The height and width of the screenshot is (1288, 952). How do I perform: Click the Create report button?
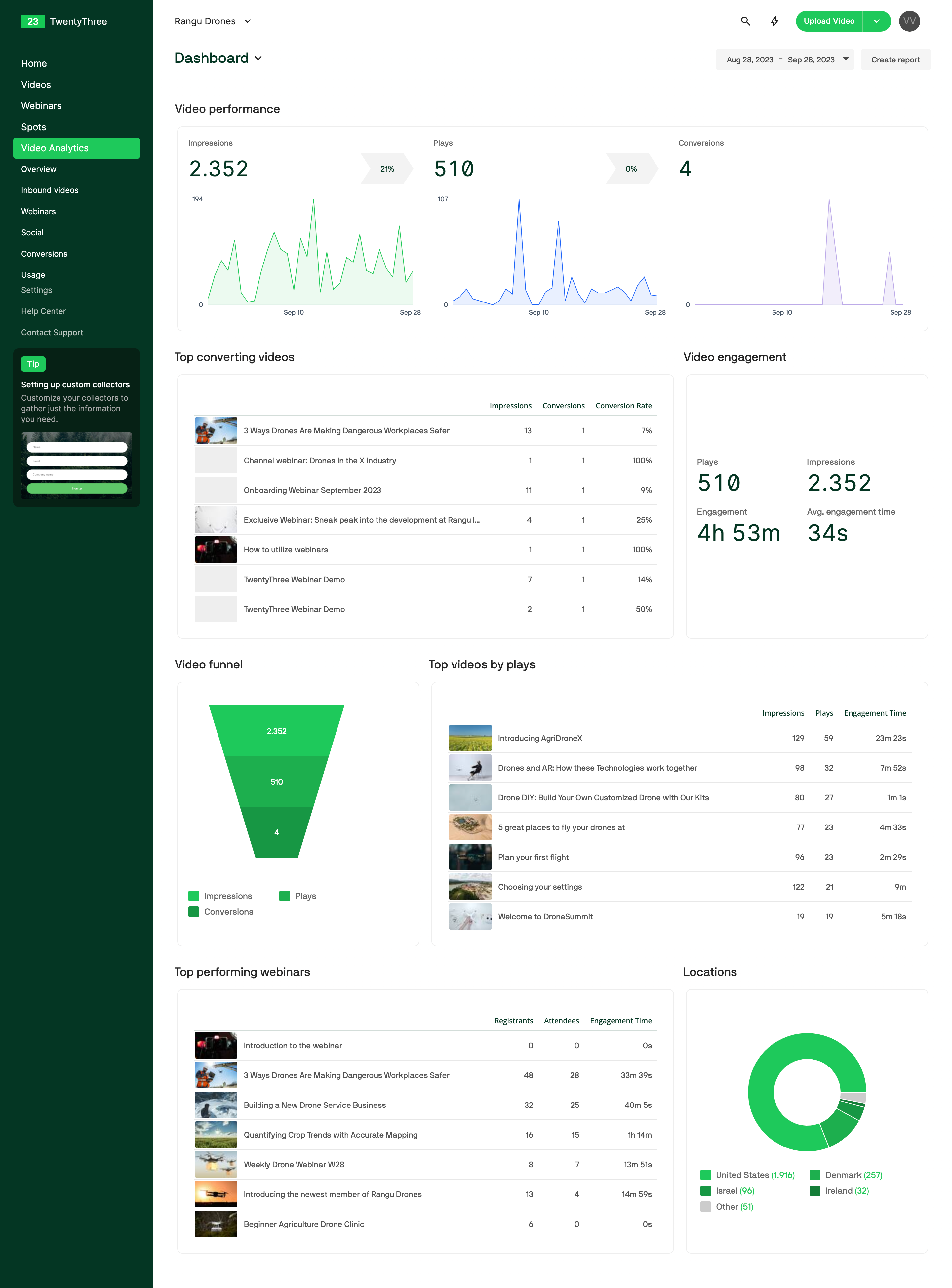[895, 60]
